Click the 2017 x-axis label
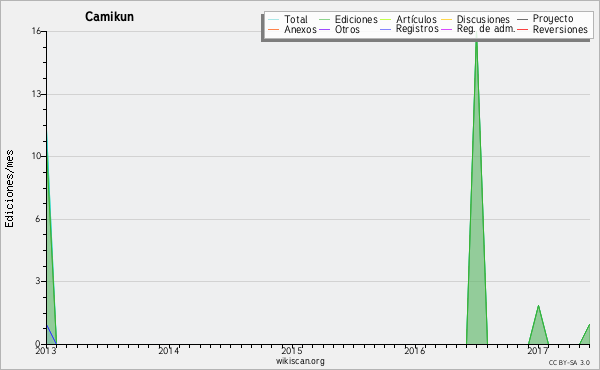 (538, 351)
